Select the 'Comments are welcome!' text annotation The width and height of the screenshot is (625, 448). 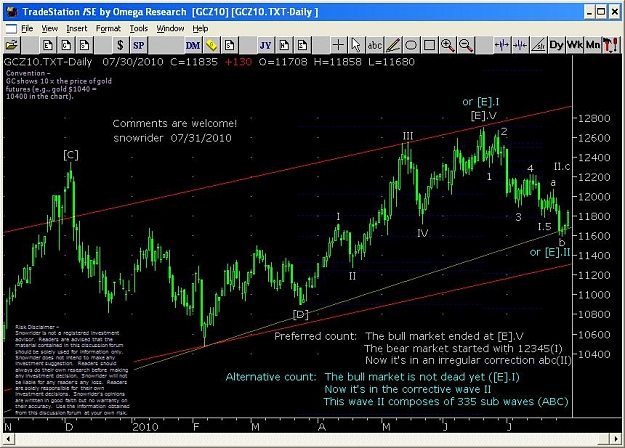(175, 124)
